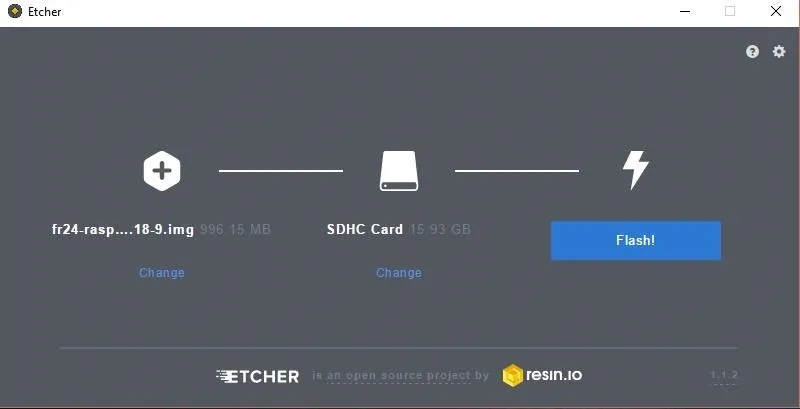Click the hexagon plus select-image icon

click(x=162, y=171)
